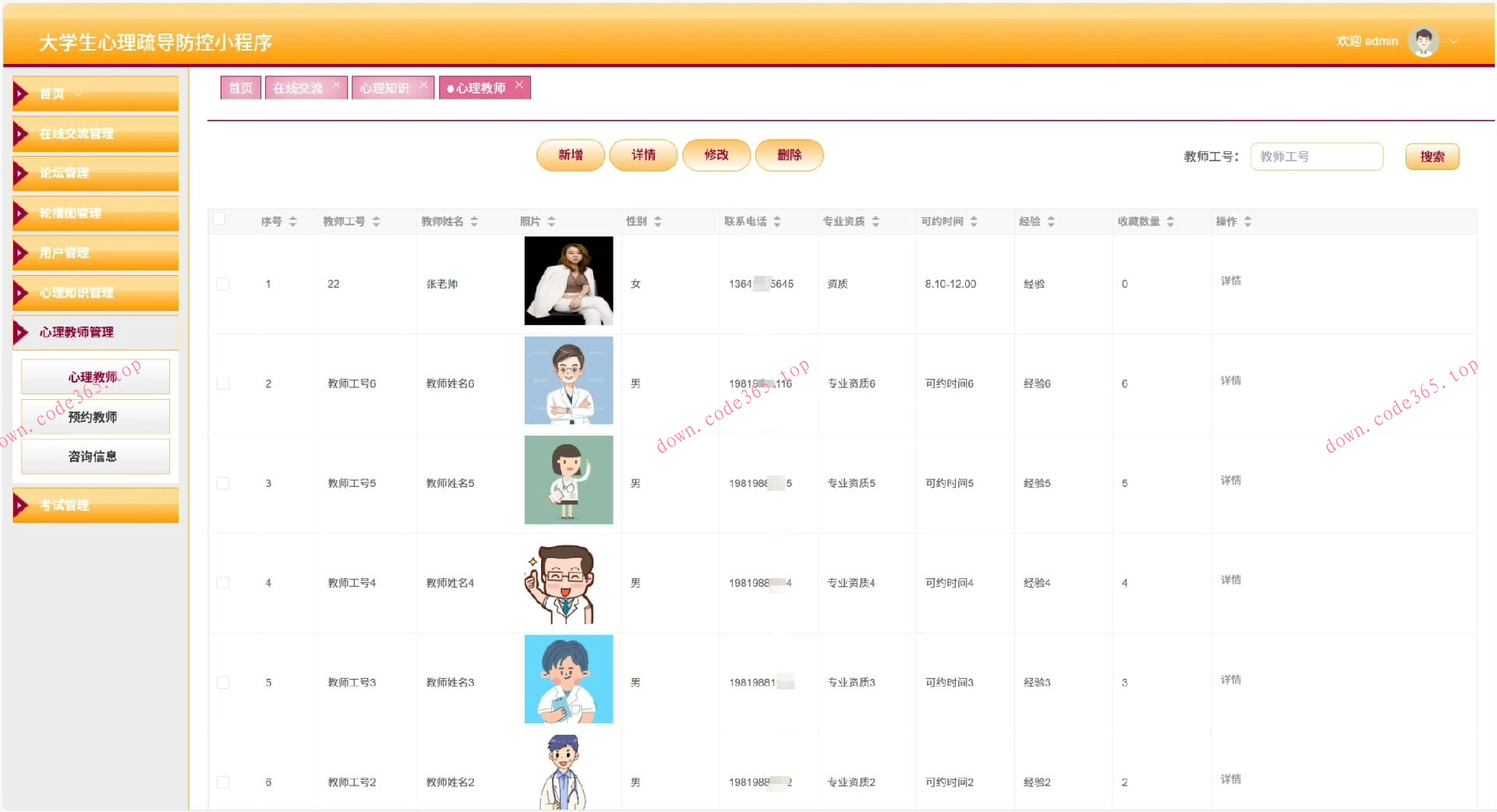The height and width of the screenshot is (812, 1497).
Task: Expand 在线交流管理 in the sidebar
Action: coord(95,133)
